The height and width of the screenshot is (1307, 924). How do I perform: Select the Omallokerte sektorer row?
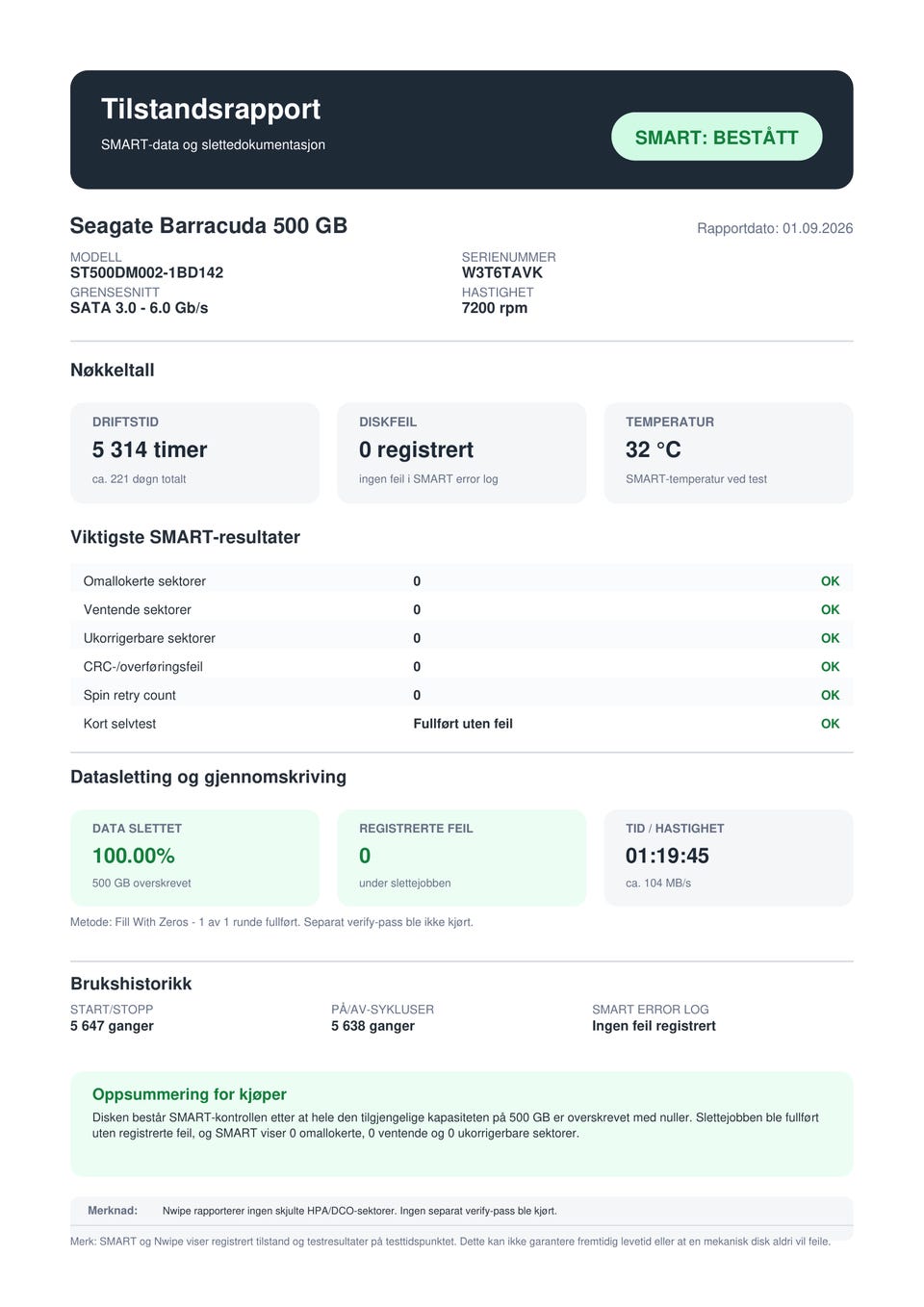[462, 581]
